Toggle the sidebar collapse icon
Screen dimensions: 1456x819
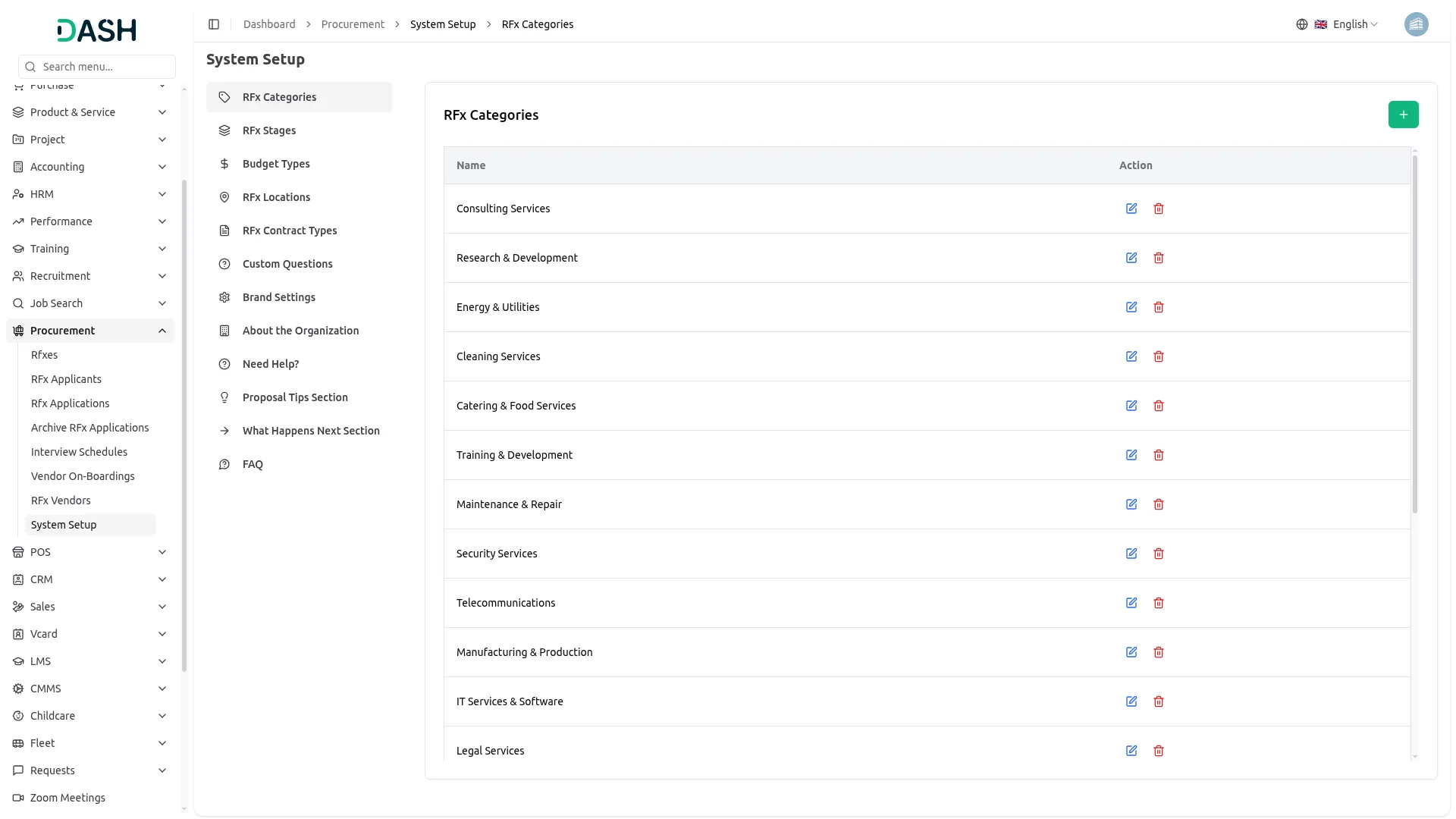214,24
